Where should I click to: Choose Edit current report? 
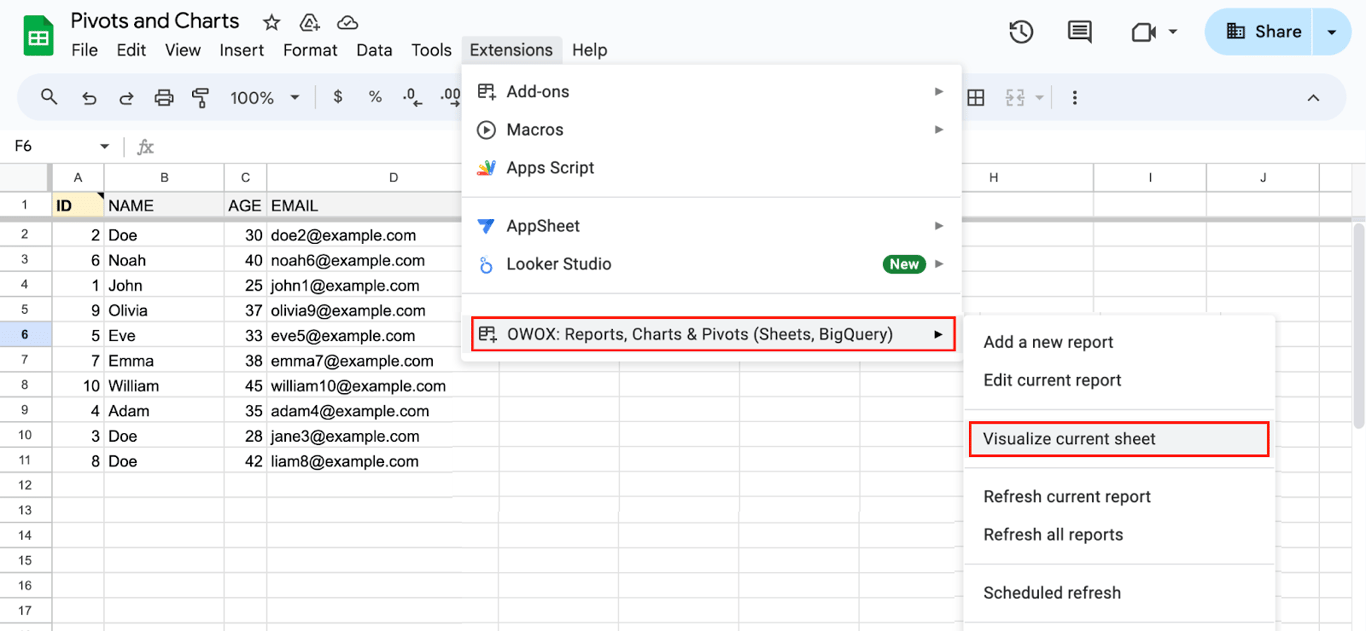pos(1119,380)
